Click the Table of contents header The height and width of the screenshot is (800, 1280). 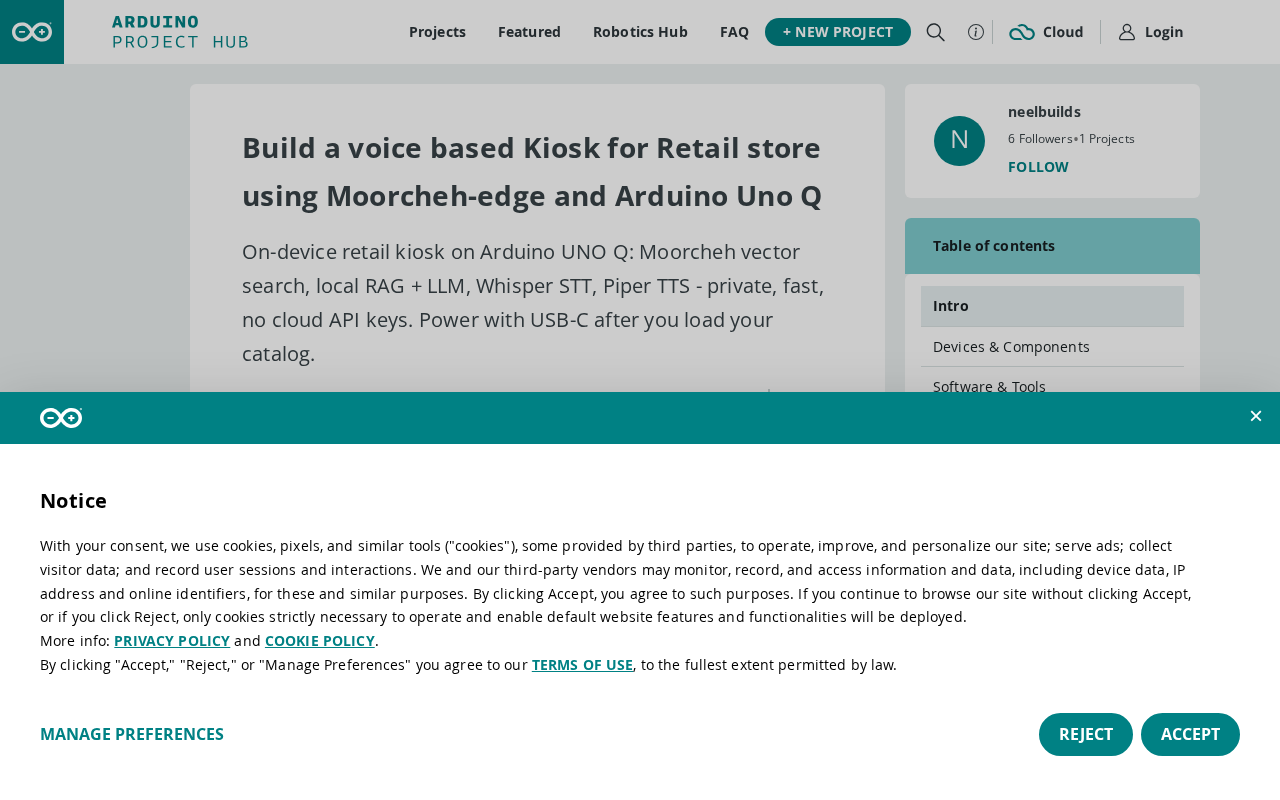click(1052, 246)
